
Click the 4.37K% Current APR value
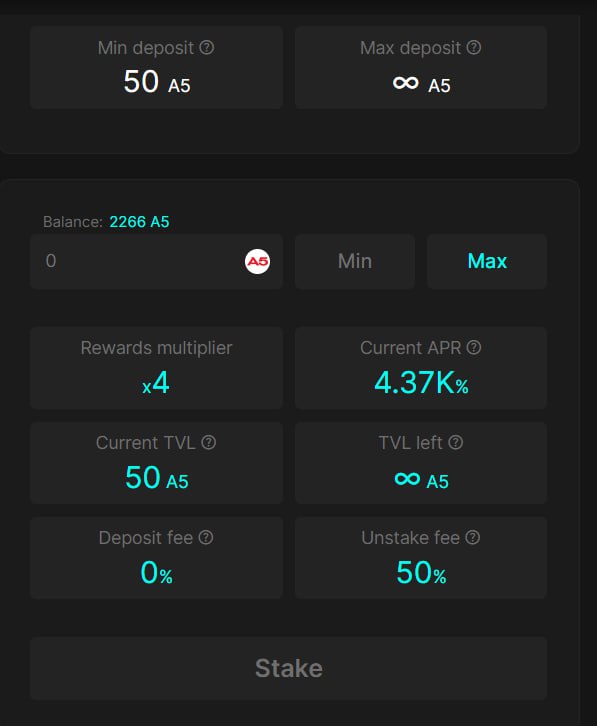click(421, 383)
